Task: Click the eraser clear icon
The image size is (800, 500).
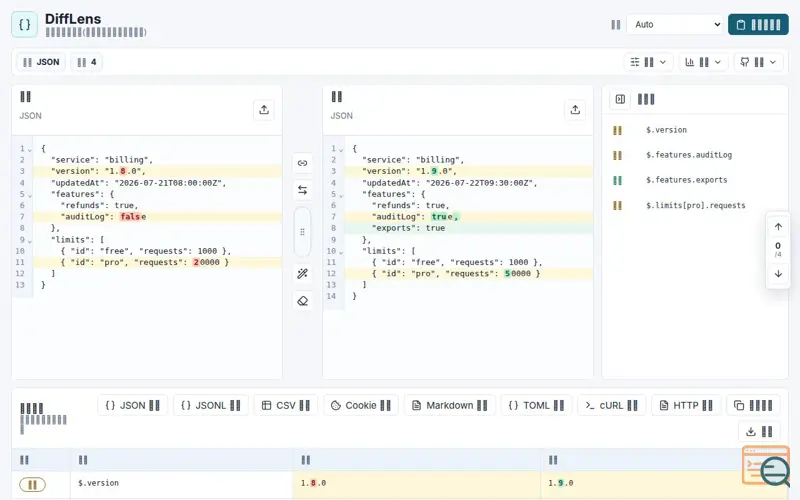Action: point(303,301)
